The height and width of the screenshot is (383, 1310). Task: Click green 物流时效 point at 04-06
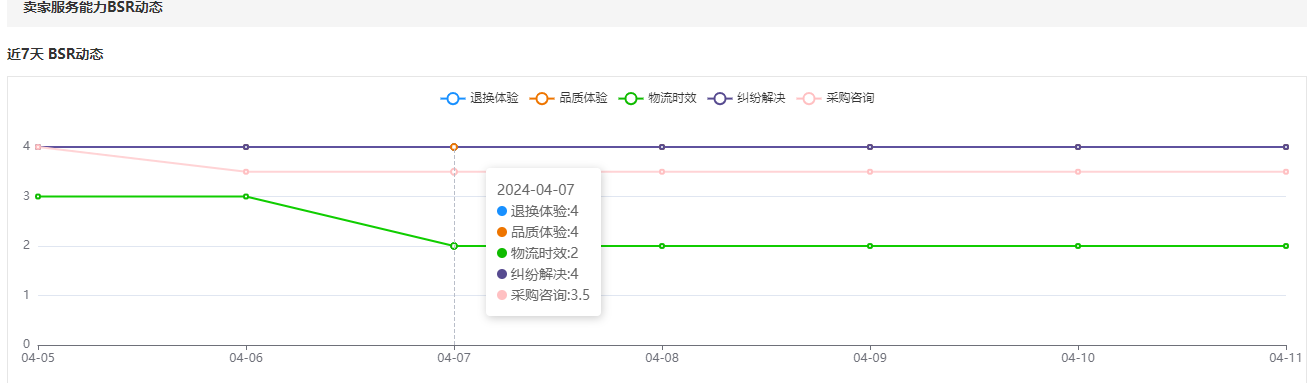point(246,196)
